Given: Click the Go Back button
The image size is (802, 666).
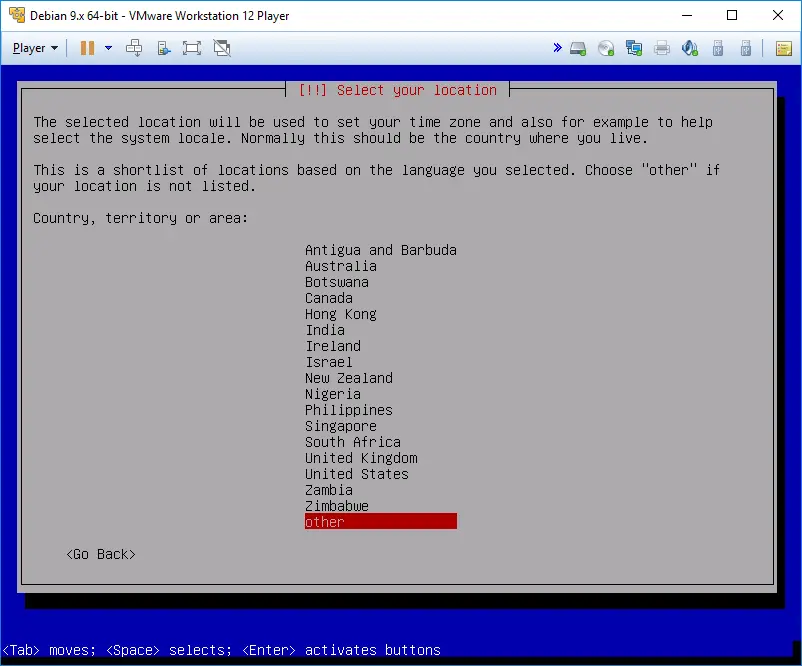Looking at the screenshot, I should click(100, 554).
